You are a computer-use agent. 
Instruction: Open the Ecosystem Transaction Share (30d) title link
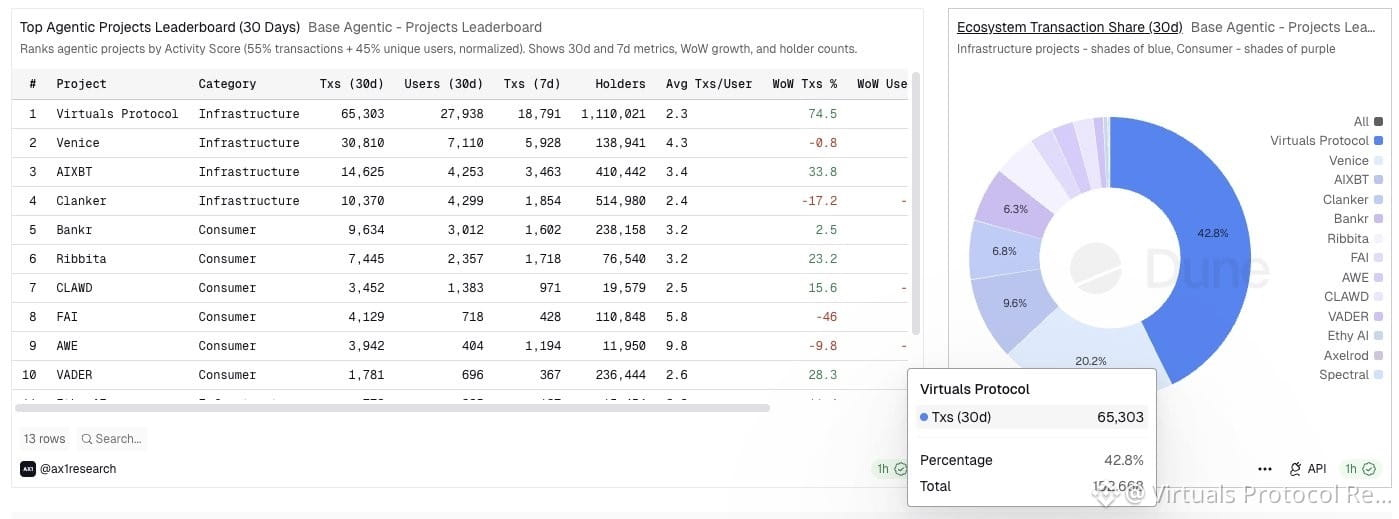click(1069, 27)
